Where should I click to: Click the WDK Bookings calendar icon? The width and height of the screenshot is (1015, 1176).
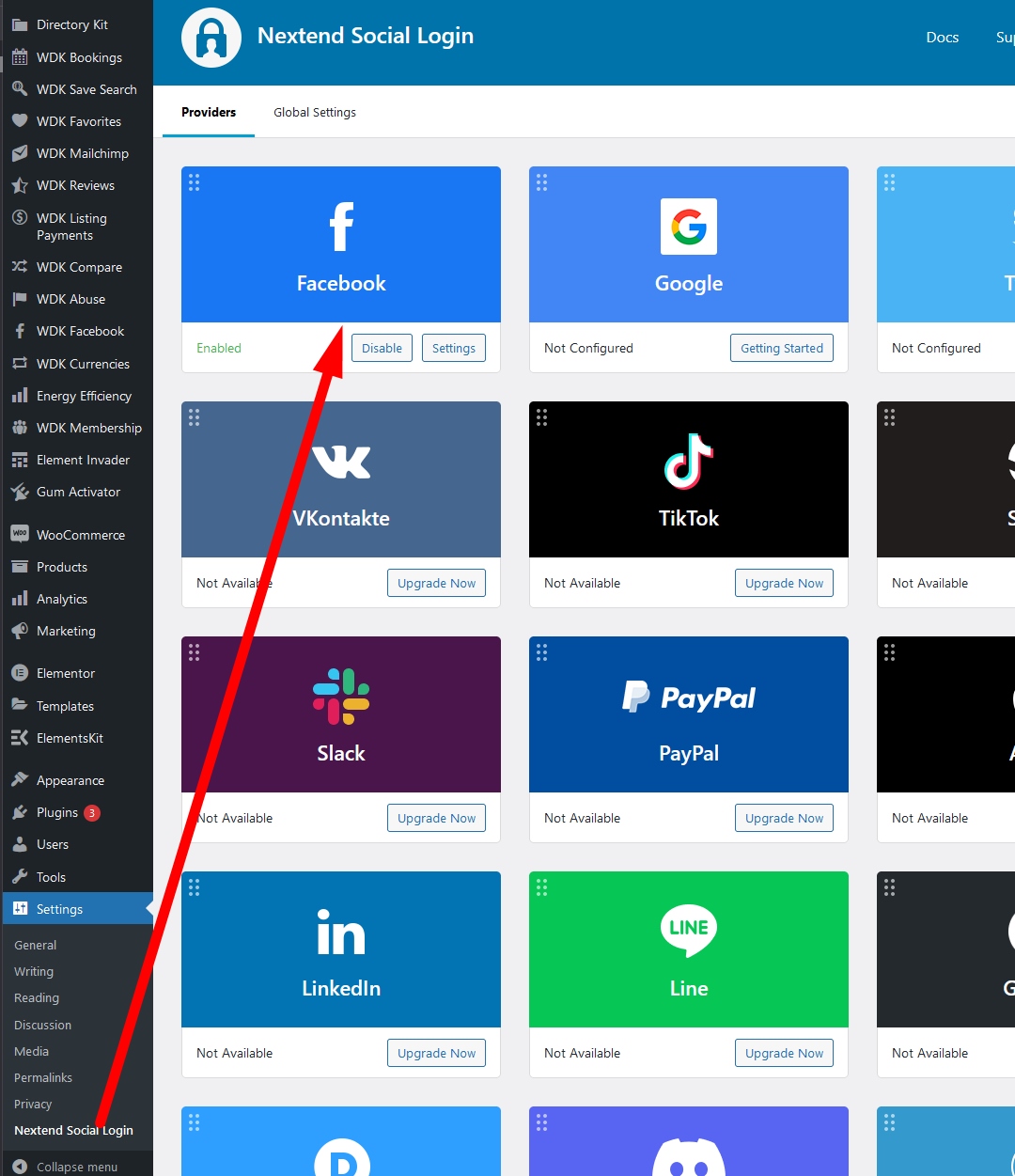pyautogui.click(x=20, y=57)
